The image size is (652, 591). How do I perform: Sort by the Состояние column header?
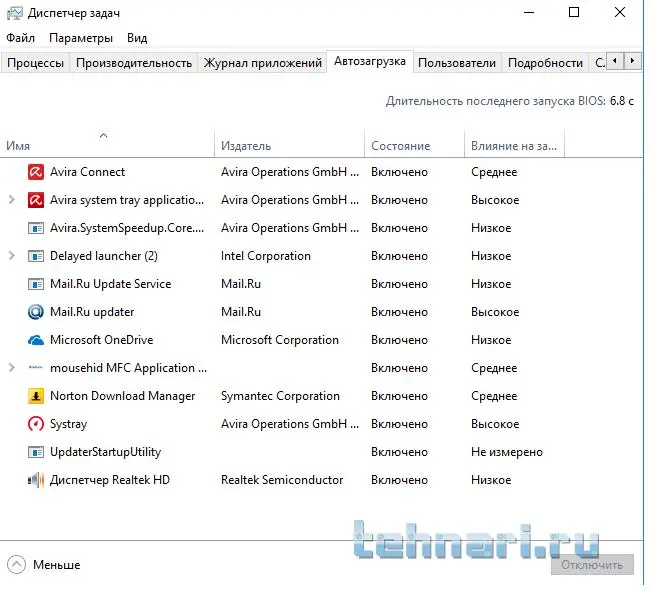click(x=414, y=144)
